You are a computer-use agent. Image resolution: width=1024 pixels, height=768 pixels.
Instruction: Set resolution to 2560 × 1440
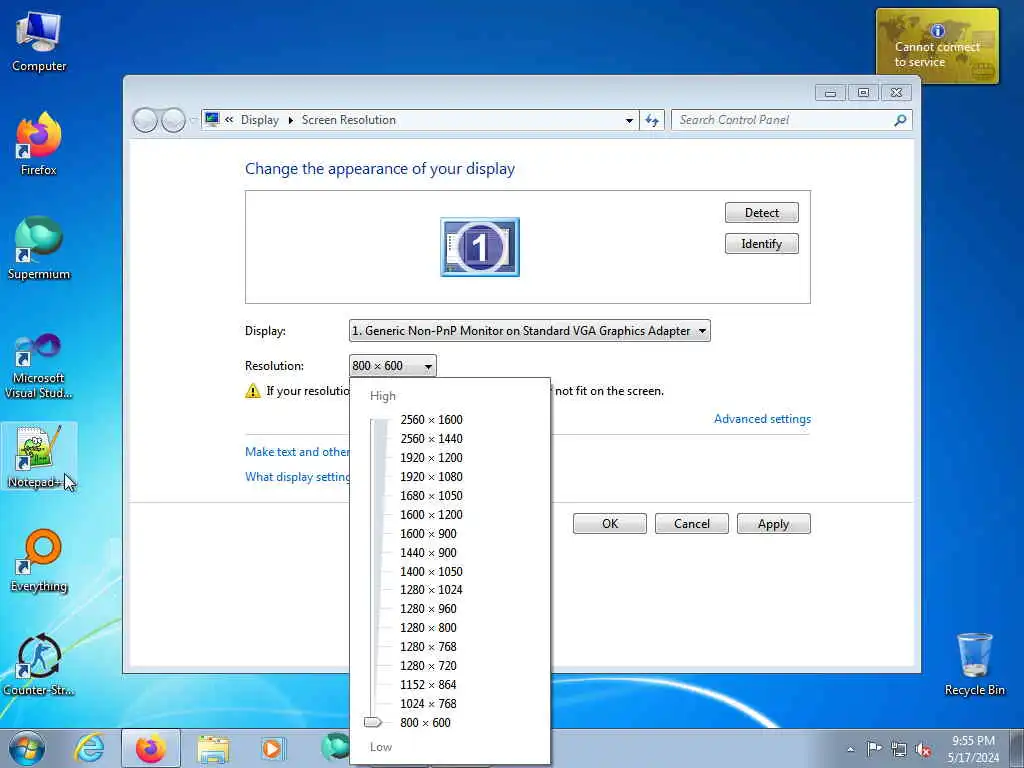(431, 438)
